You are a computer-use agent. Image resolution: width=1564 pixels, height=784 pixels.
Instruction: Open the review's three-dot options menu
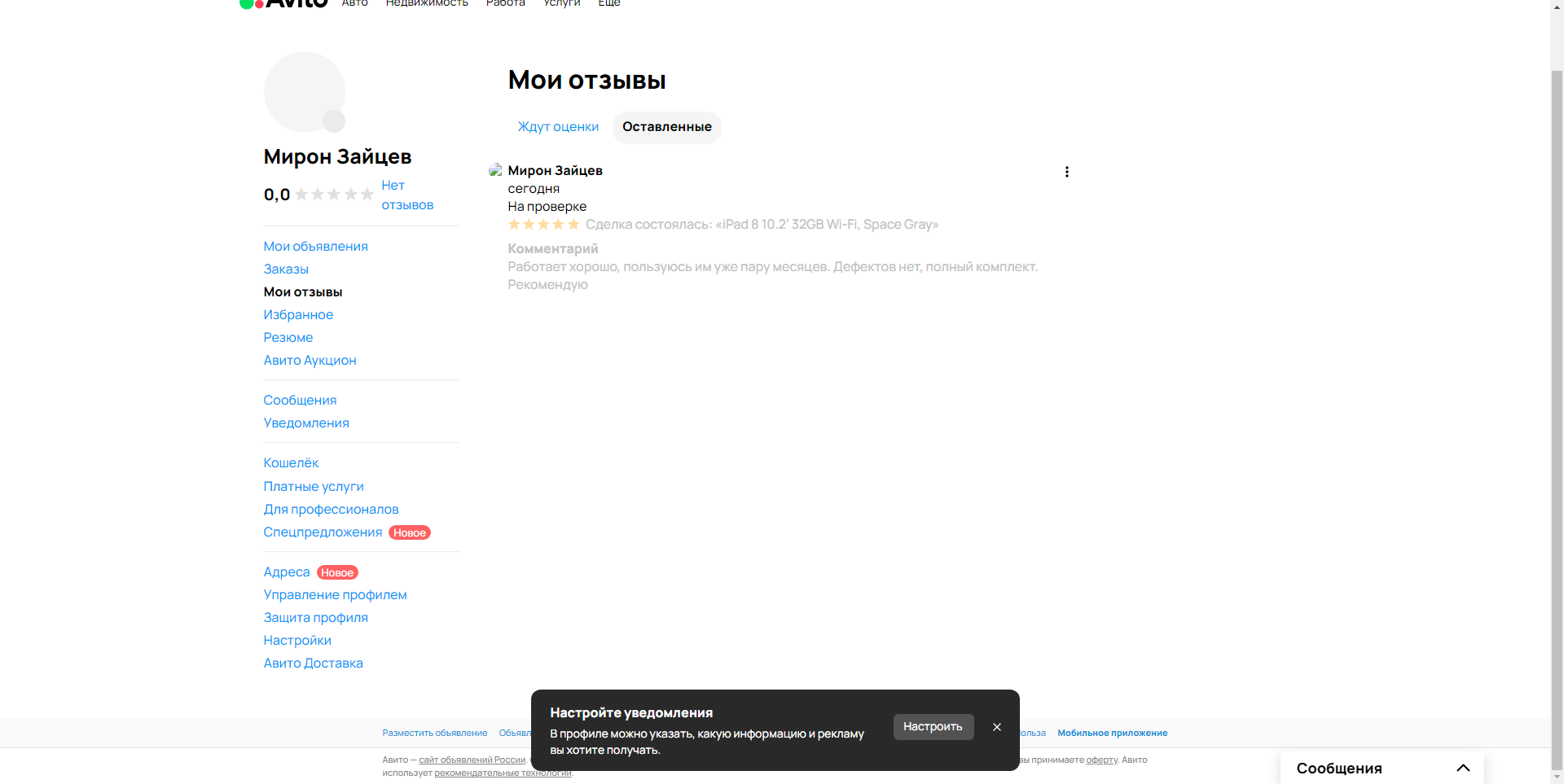tap(1066, 172)
